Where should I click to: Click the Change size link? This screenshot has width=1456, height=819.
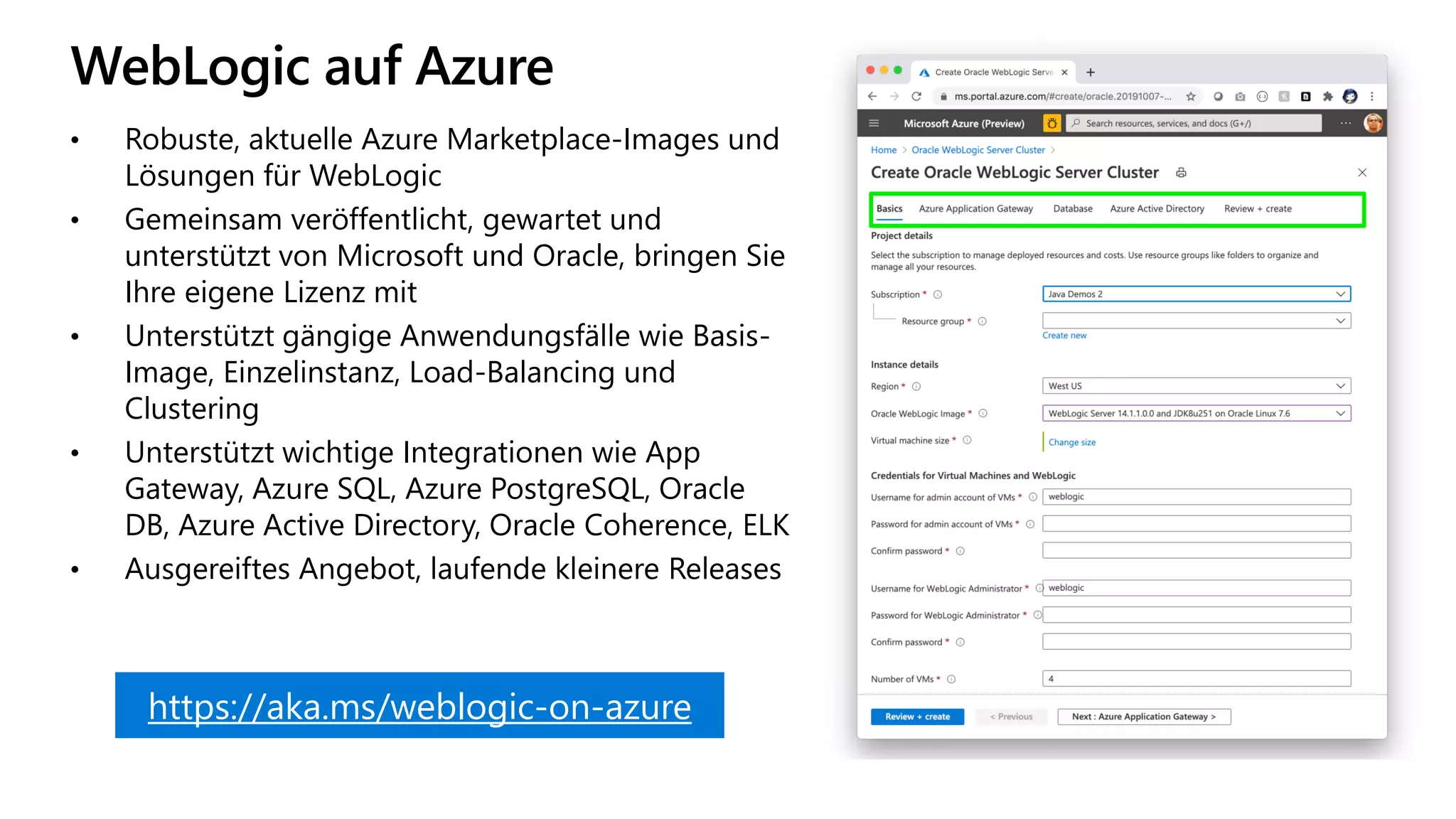tap(1072, 442)
